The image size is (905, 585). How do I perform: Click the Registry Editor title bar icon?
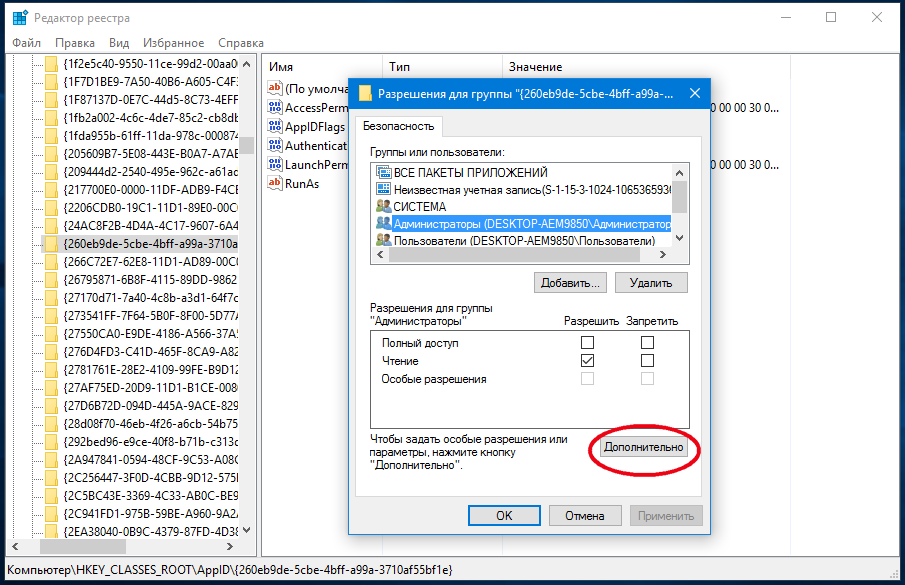[20, 17]
